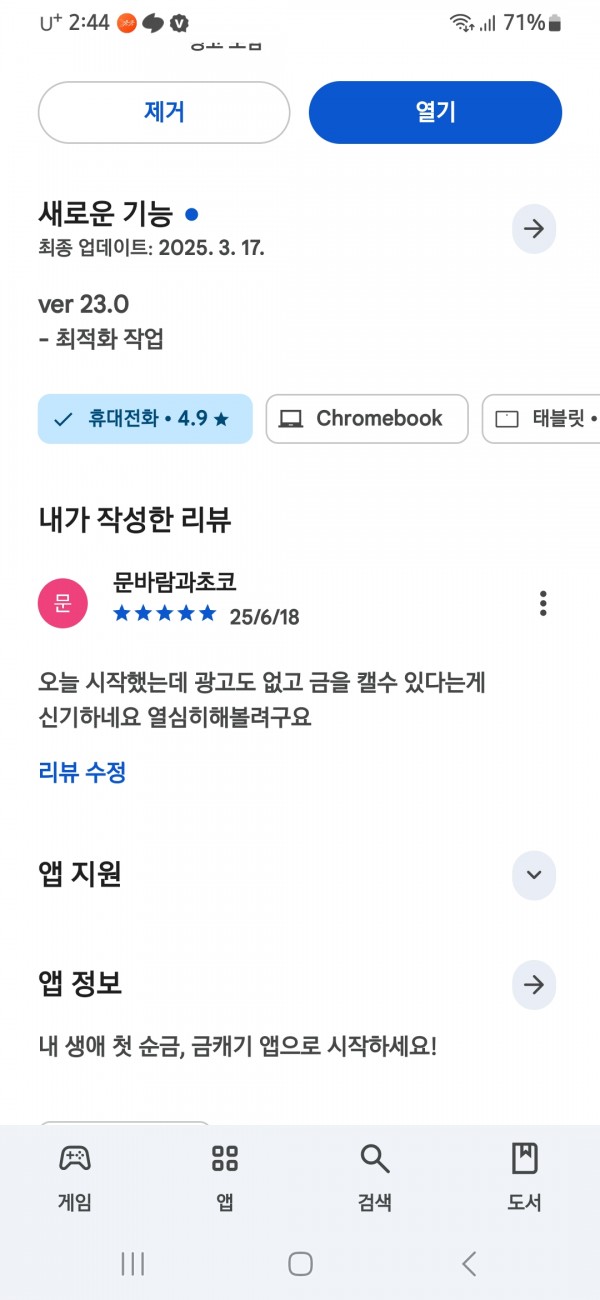
Task: Go to 게임 tab gamepad icon
Action: [x=75, y=1158]
